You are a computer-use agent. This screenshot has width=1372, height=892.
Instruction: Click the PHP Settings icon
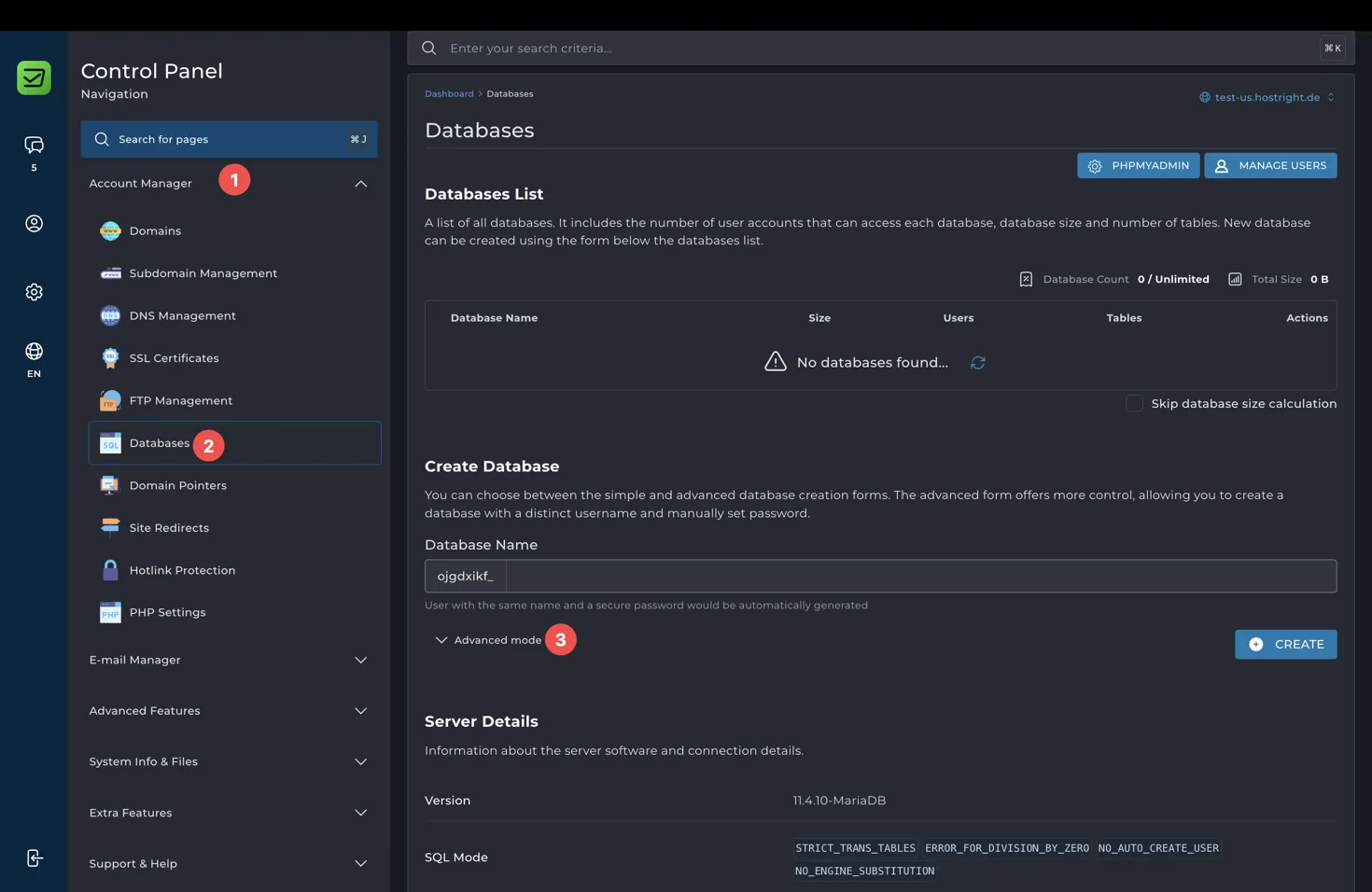pos(110,613)
